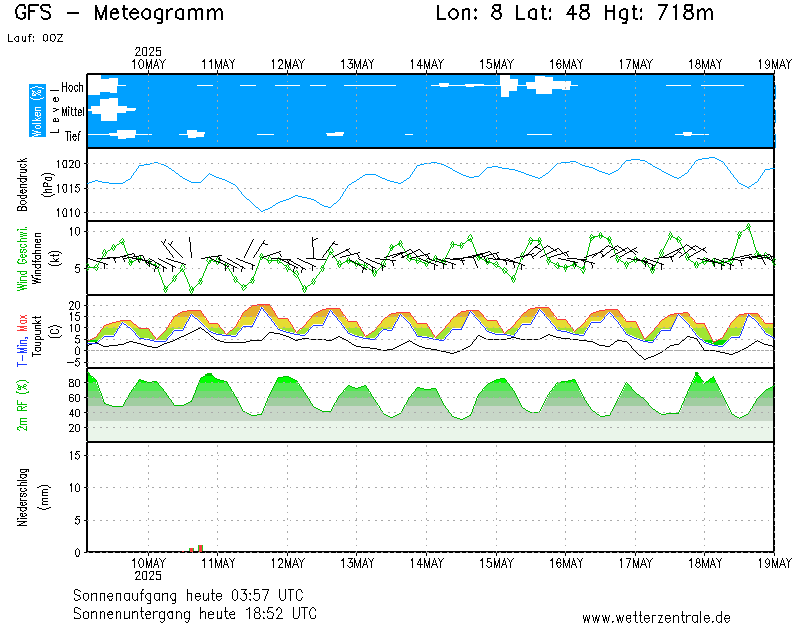
Task: Click the "Bodendruck" axis label
Action: [22, 185]
